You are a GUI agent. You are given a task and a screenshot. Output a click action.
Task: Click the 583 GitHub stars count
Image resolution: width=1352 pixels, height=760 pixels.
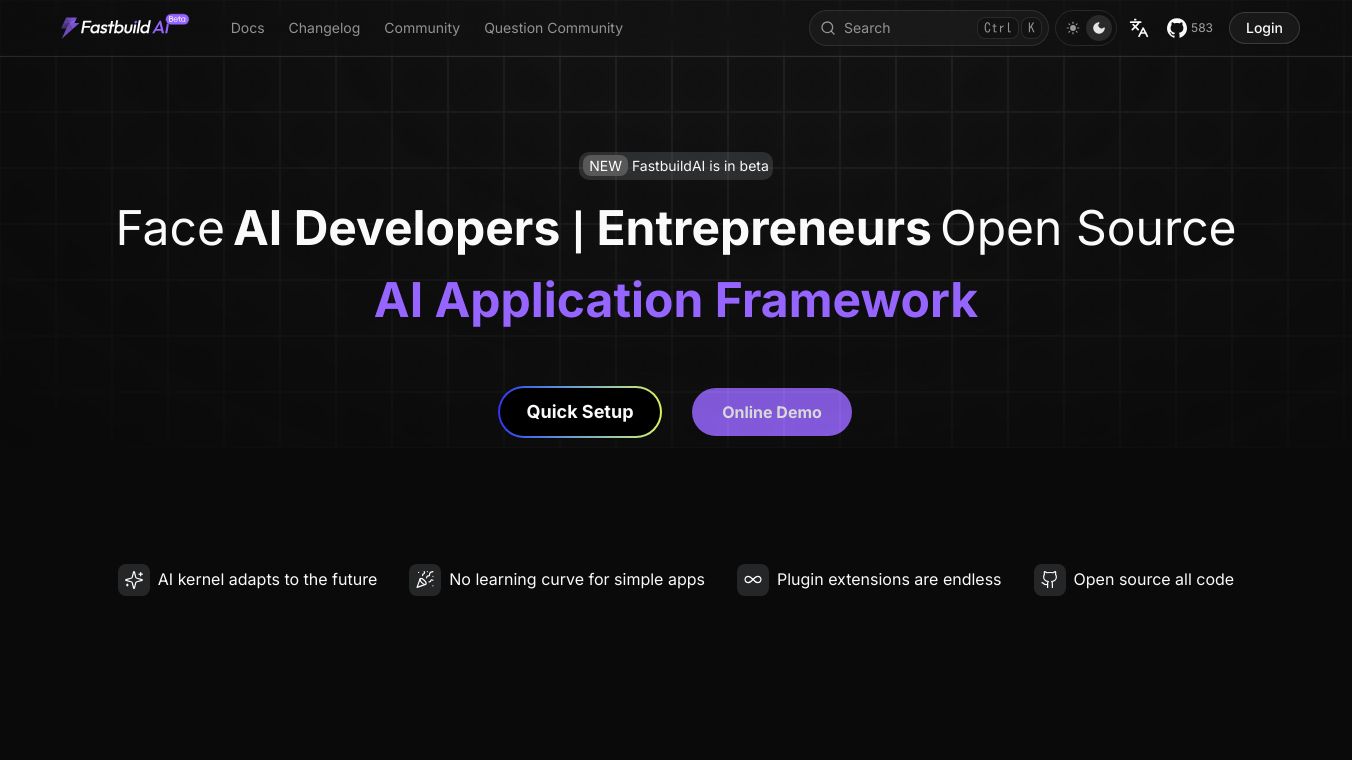pyautogui.click(x=1202, y=28)
